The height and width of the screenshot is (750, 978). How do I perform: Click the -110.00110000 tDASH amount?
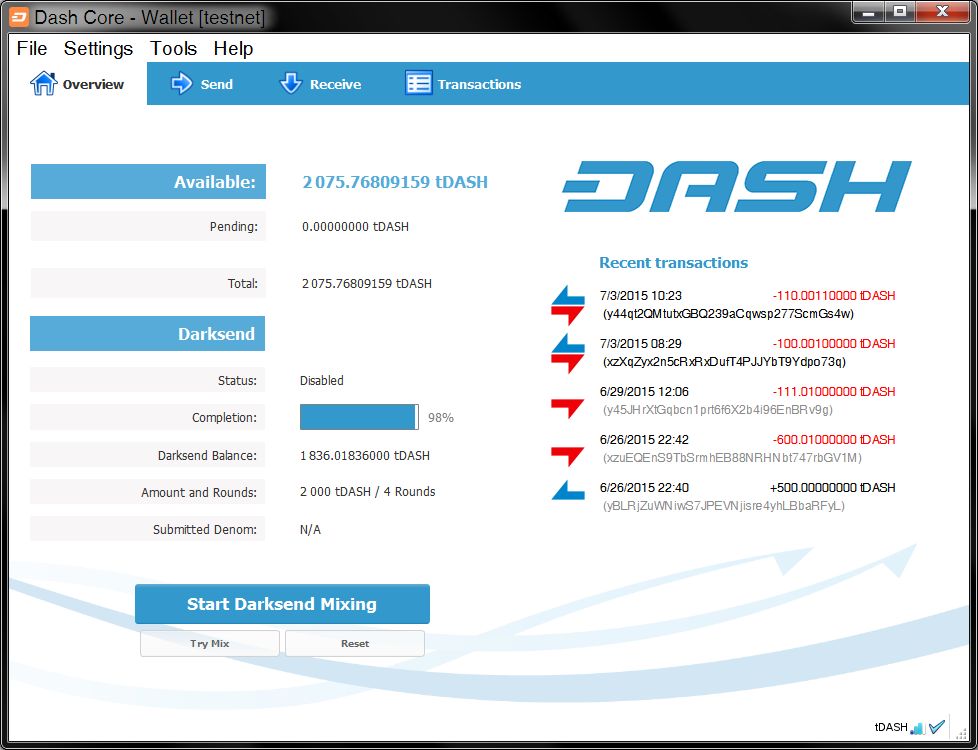tap(834, 296)
